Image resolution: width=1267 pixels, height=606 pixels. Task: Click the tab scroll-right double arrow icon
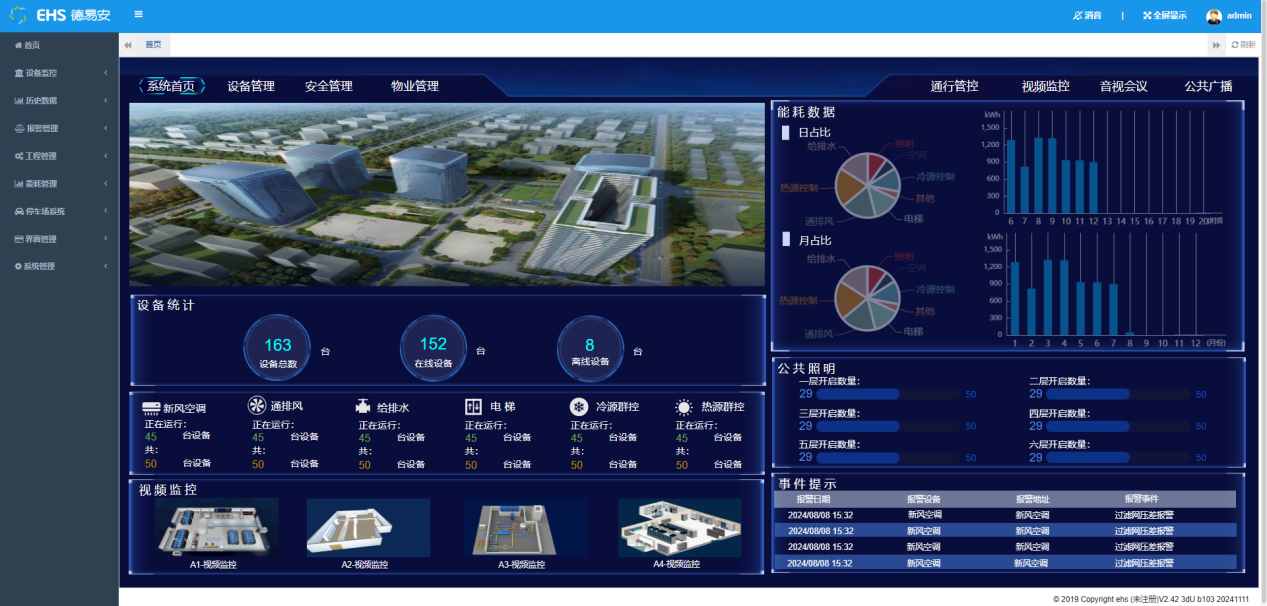[1216, 45]
